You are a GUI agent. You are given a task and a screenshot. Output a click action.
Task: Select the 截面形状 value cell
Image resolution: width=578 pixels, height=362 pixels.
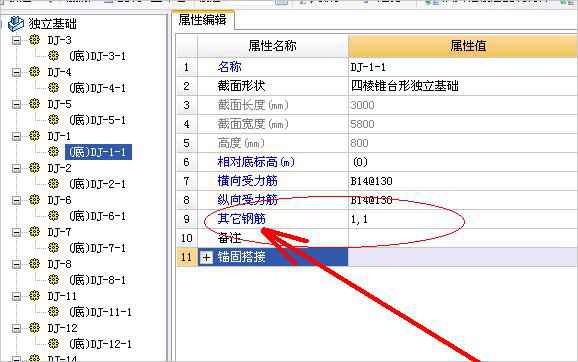[x=463, y=86]
